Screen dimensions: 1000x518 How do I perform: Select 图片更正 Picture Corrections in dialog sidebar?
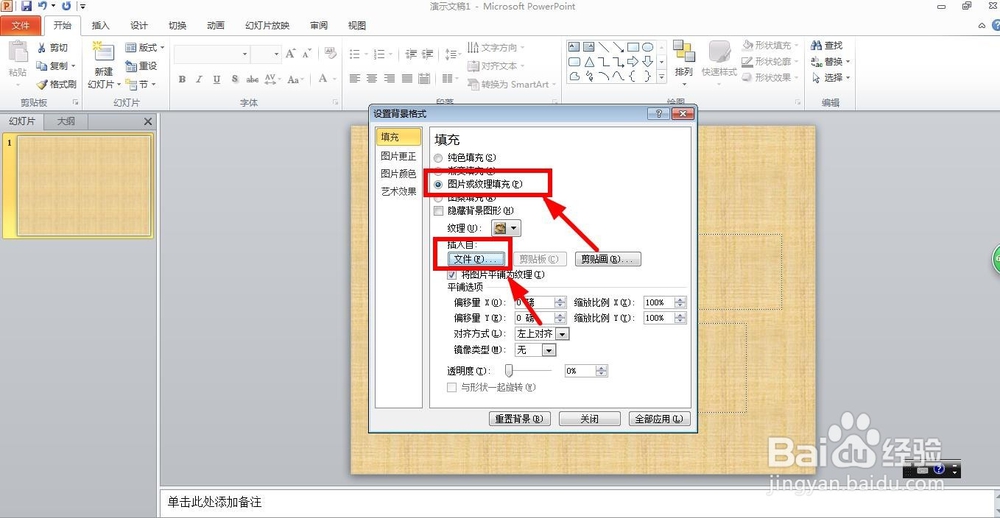399,156
